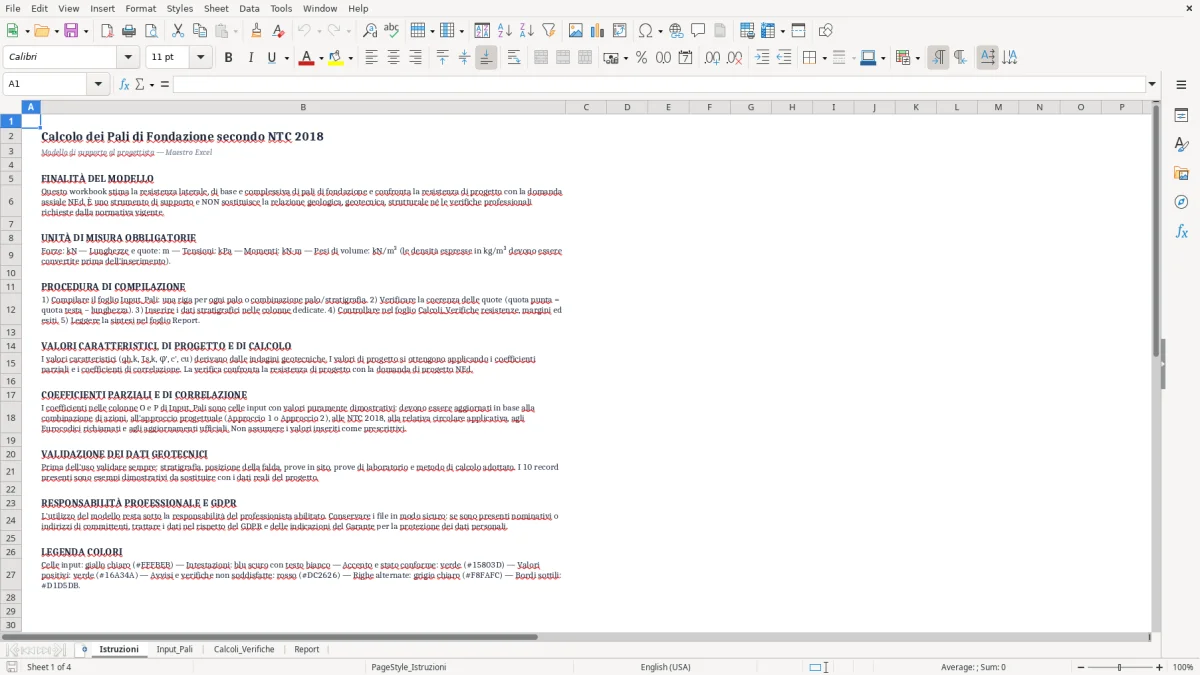This screenshot has height=675, width=1200.
Task: Open the sidebar Functions panel
Action: pos(1181,231)
